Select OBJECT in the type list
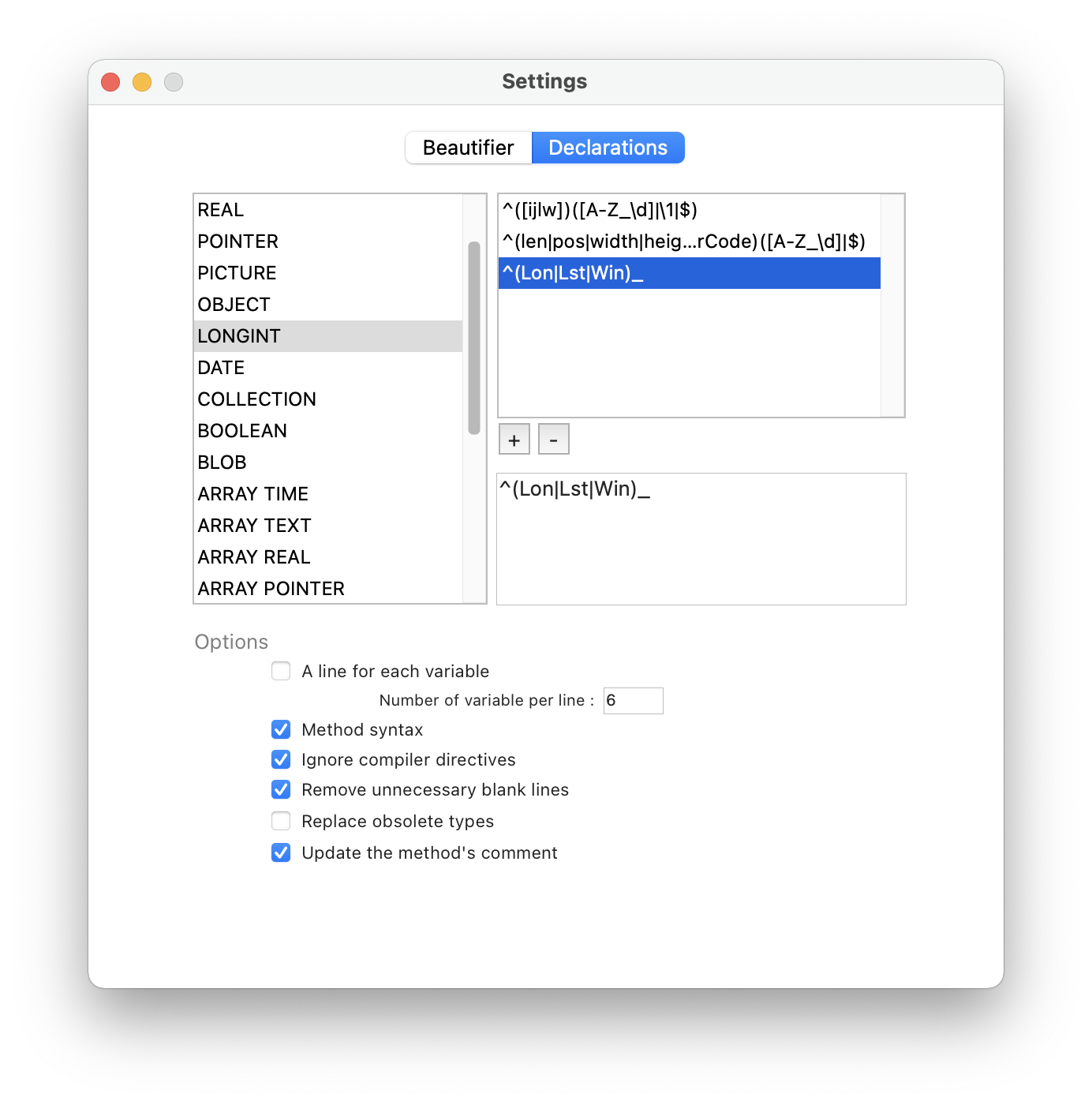Viewport: 1092px width, 1105px height. click(x=328, y=305)
